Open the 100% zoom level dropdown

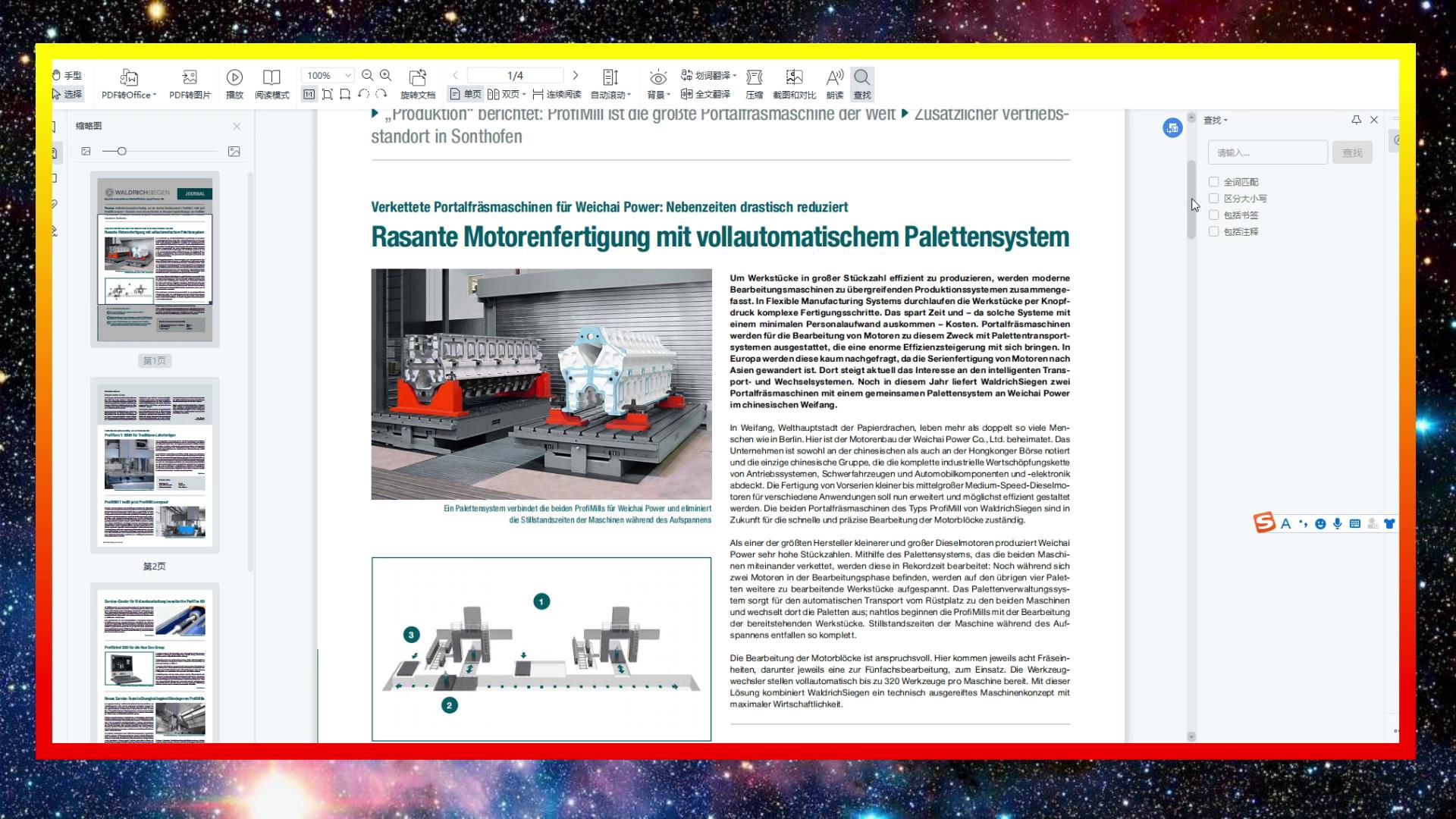tap(347, 75)
